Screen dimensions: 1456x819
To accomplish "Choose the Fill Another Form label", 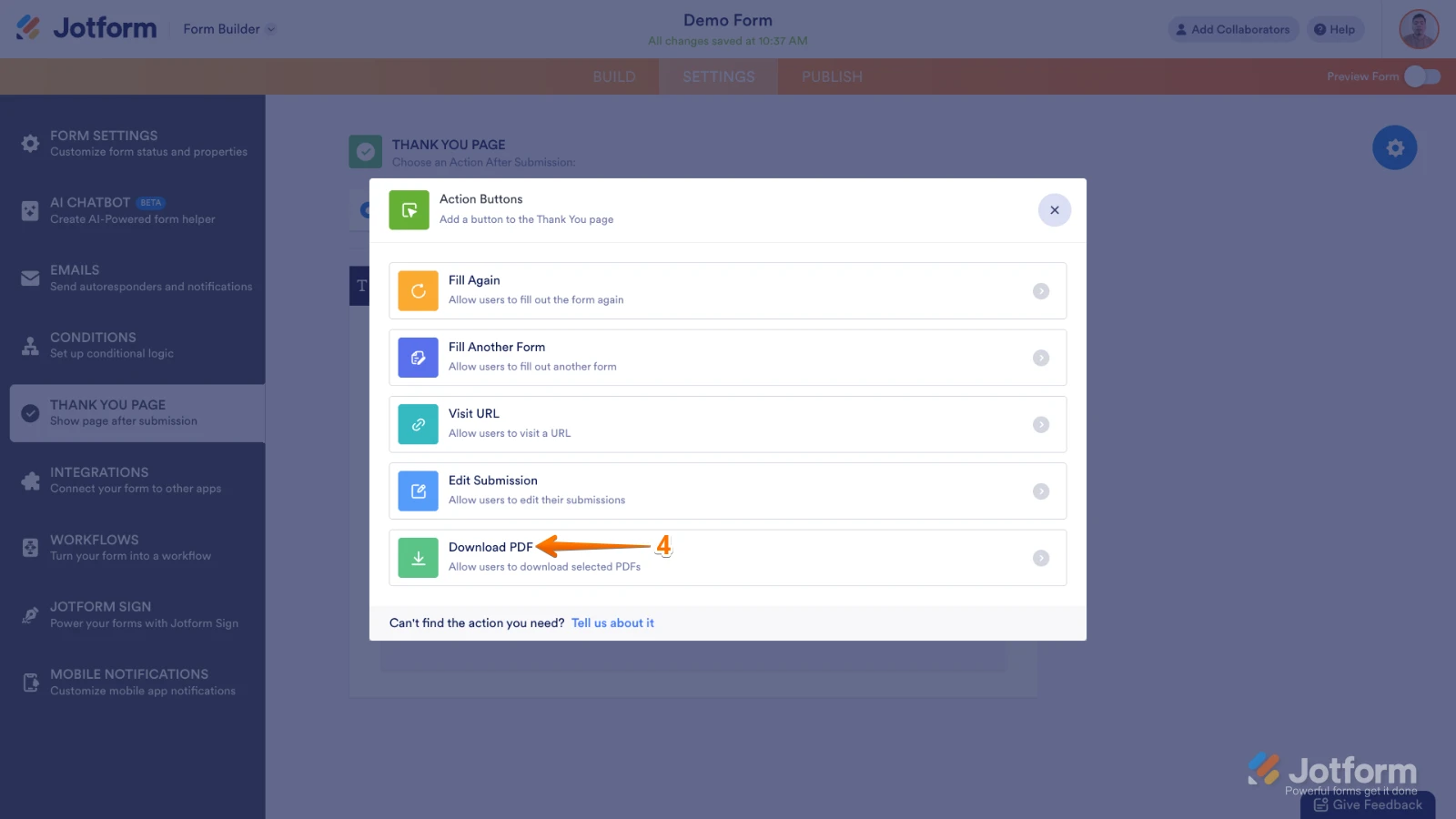I will tap(497, 347).
